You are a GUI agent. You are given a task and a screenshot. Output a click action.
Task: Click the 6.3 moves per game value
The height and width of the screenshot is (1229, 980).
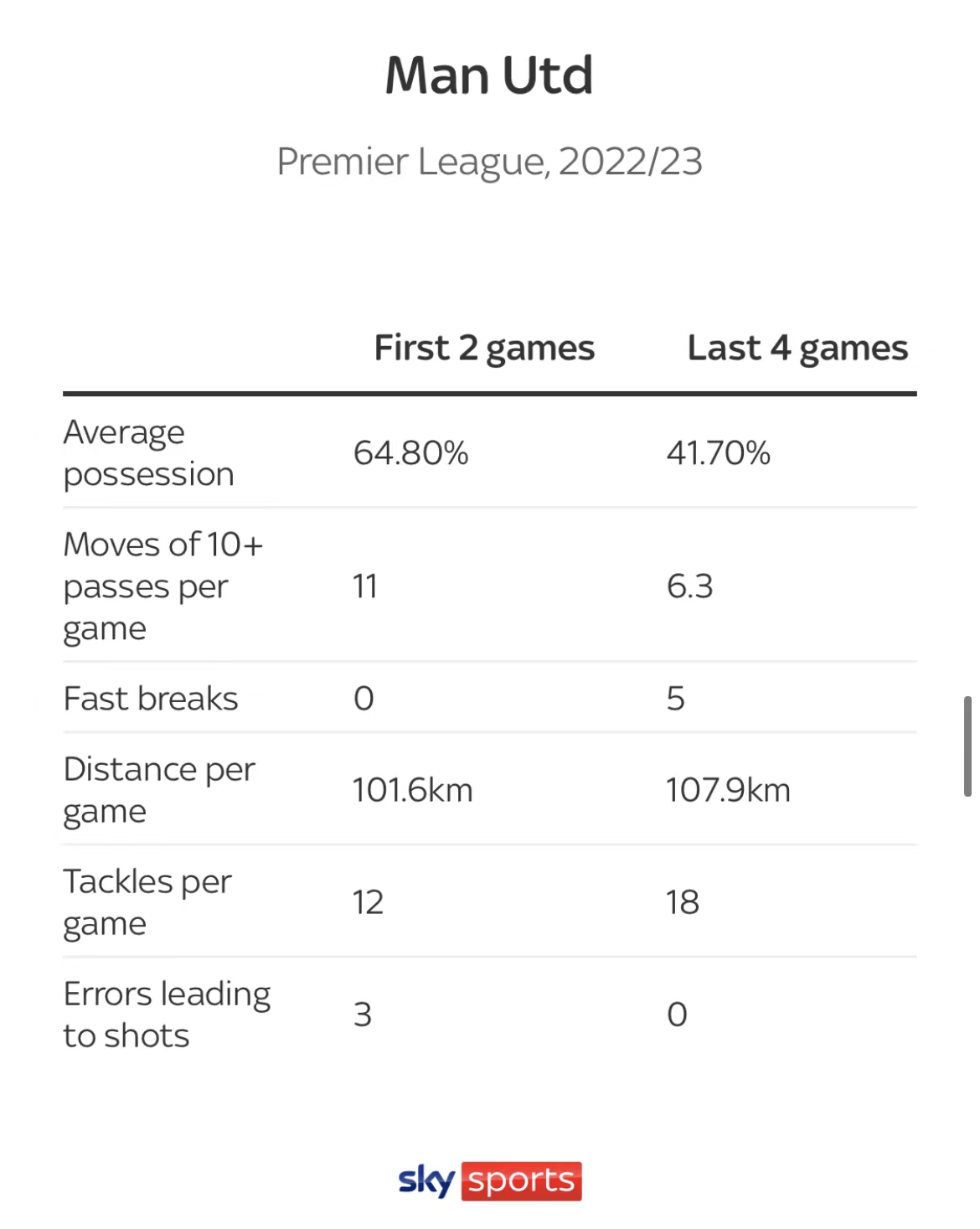[x=689, y=586]
